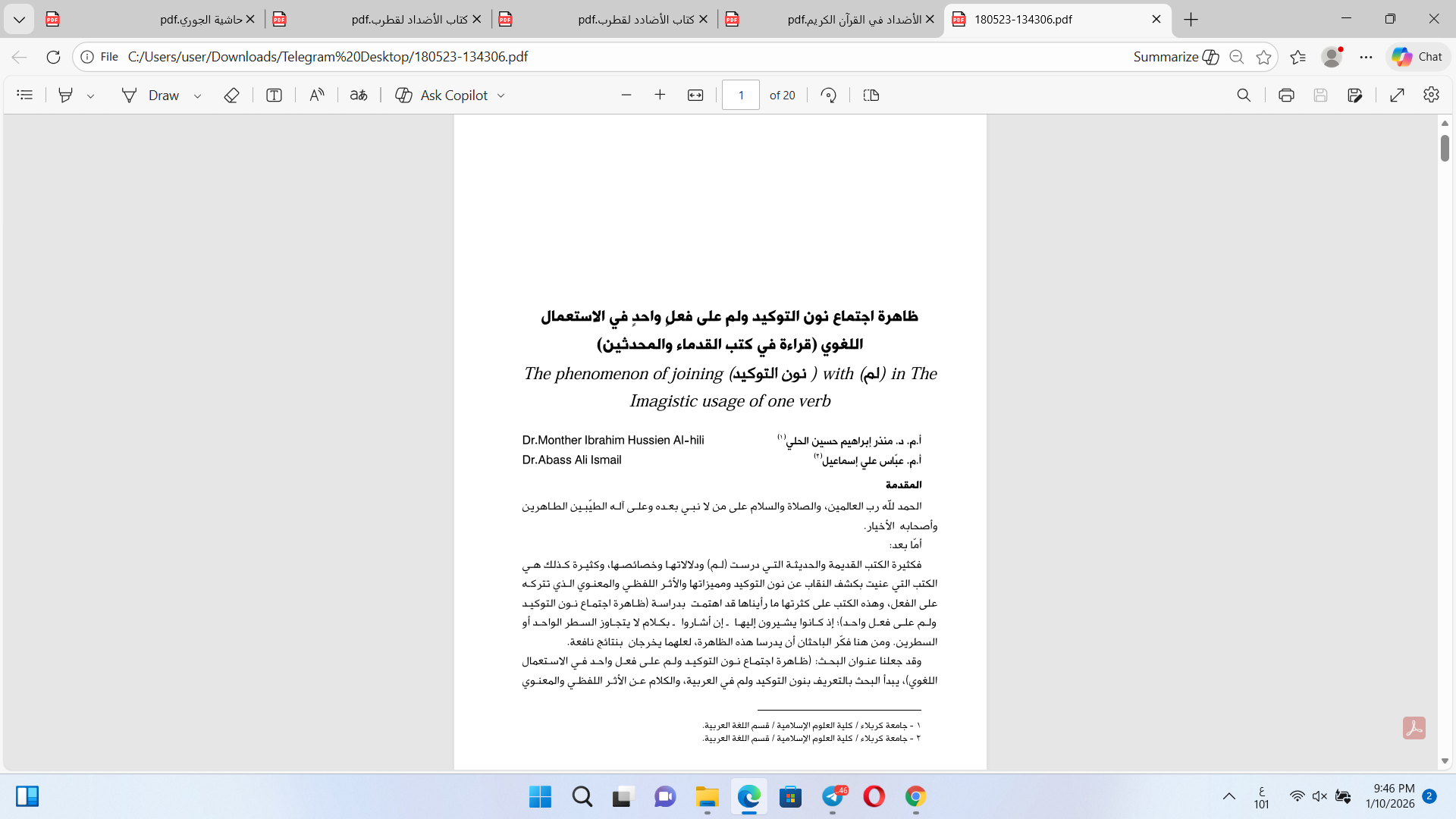Open the browser profile avatar

tap(1332, 57)
